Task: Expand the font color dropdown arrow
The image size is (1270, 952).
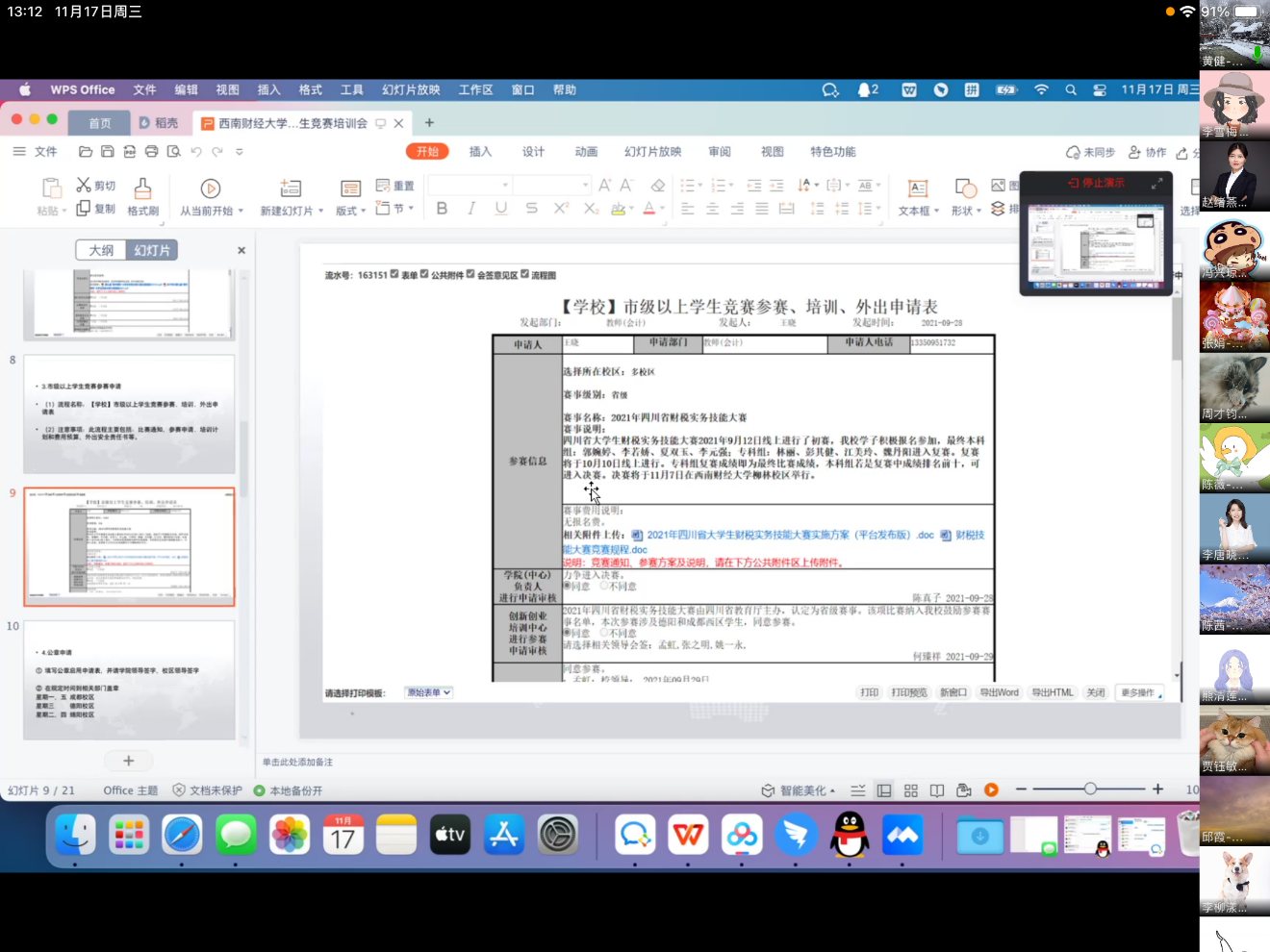Action: coord(662,210)
